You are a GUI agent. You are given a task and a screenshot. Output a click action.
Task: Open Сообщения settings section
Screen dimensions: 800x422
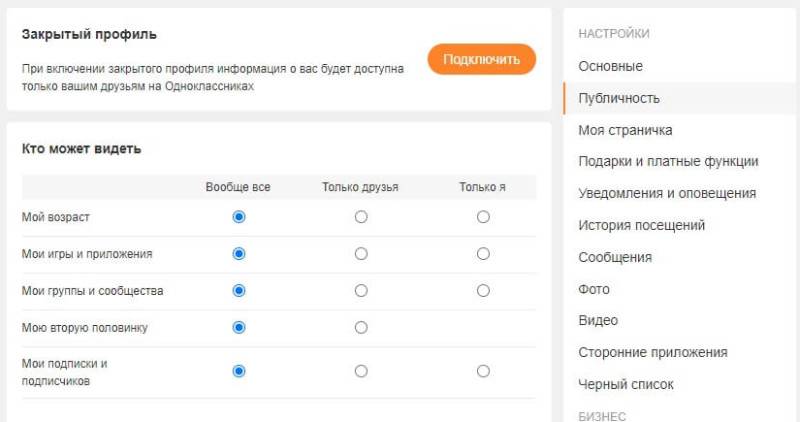(615, 257)
